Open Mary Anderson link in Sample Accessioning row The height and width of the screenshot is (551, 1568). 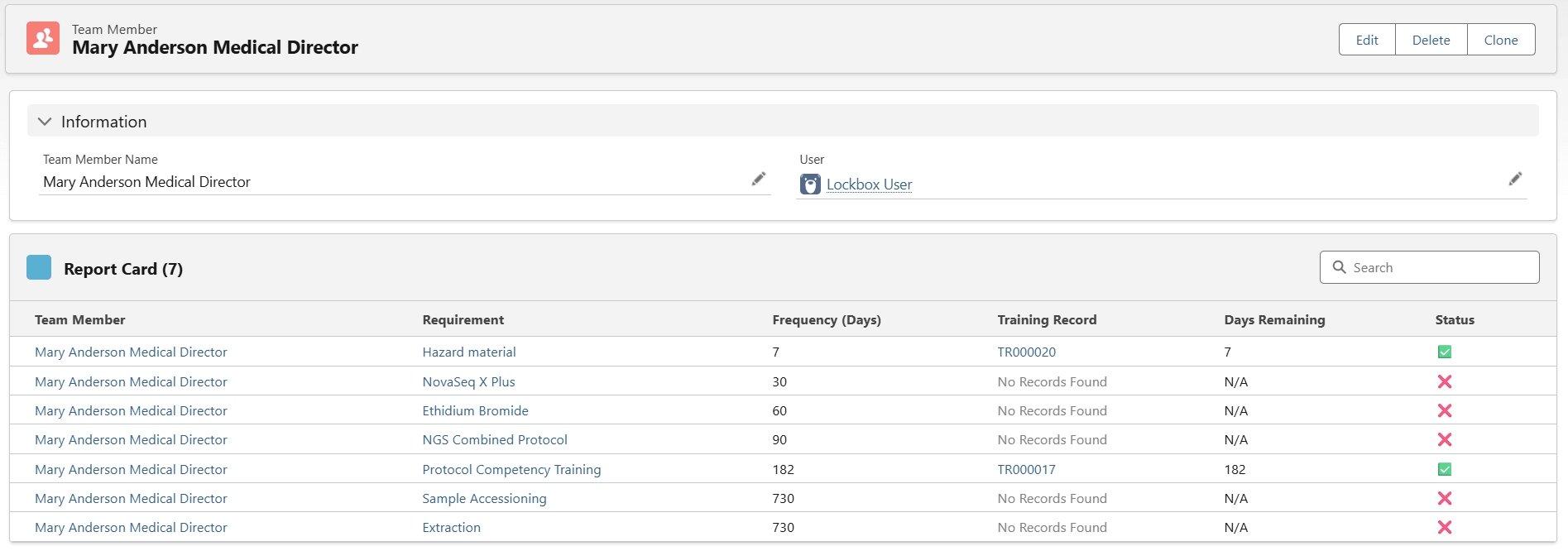click(131, 498)
